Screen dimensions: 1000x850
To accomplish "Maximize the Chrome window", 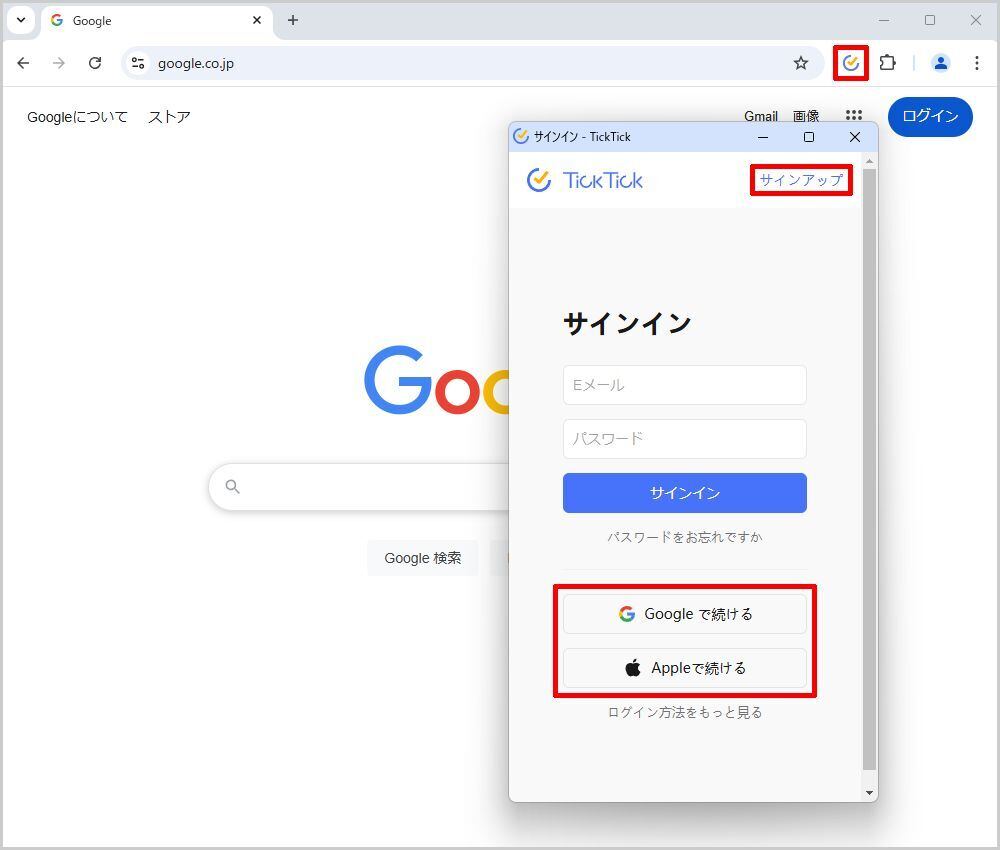I will 930,20.
